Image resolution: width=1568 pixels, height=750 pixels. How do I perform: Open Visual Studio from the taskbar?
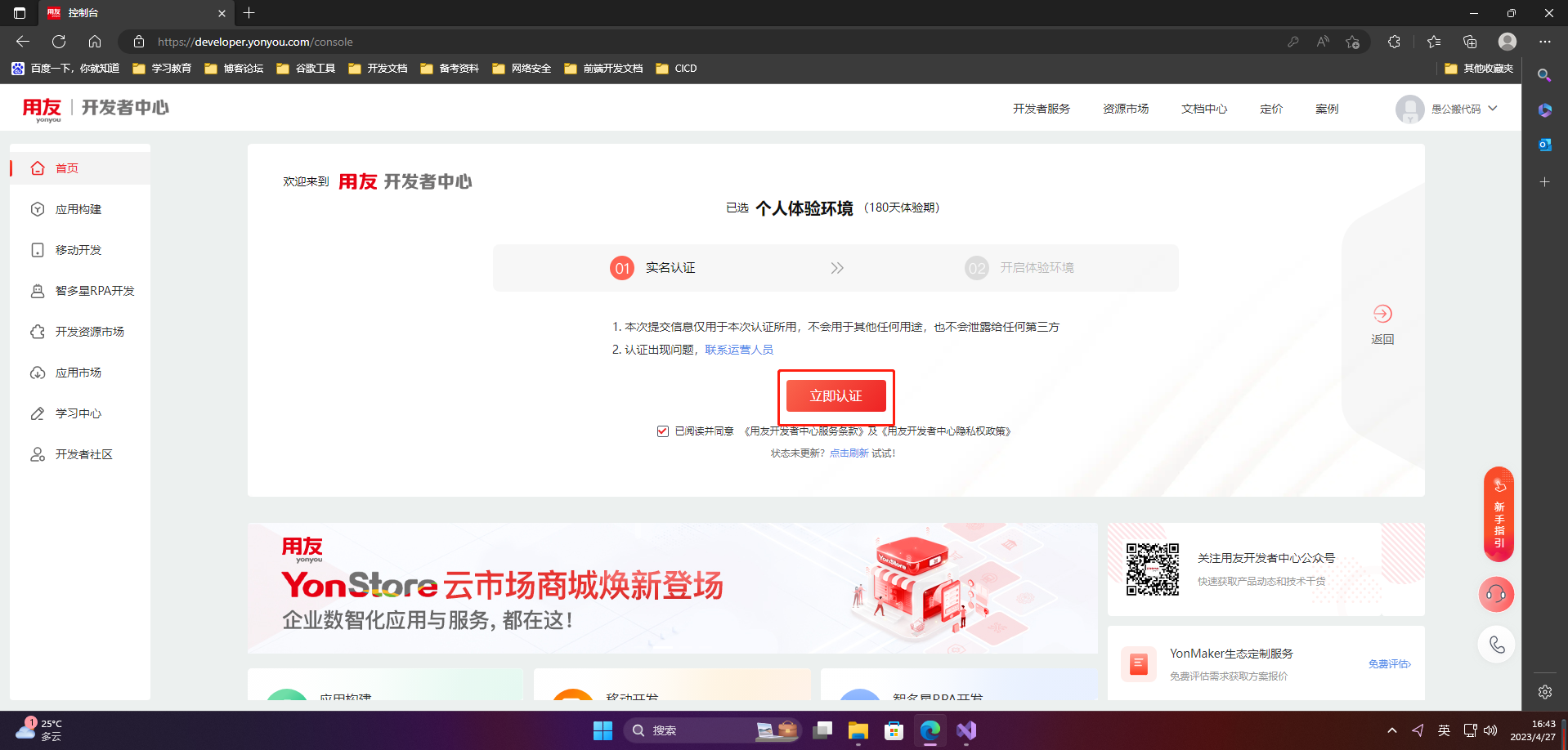coord(966,730)
